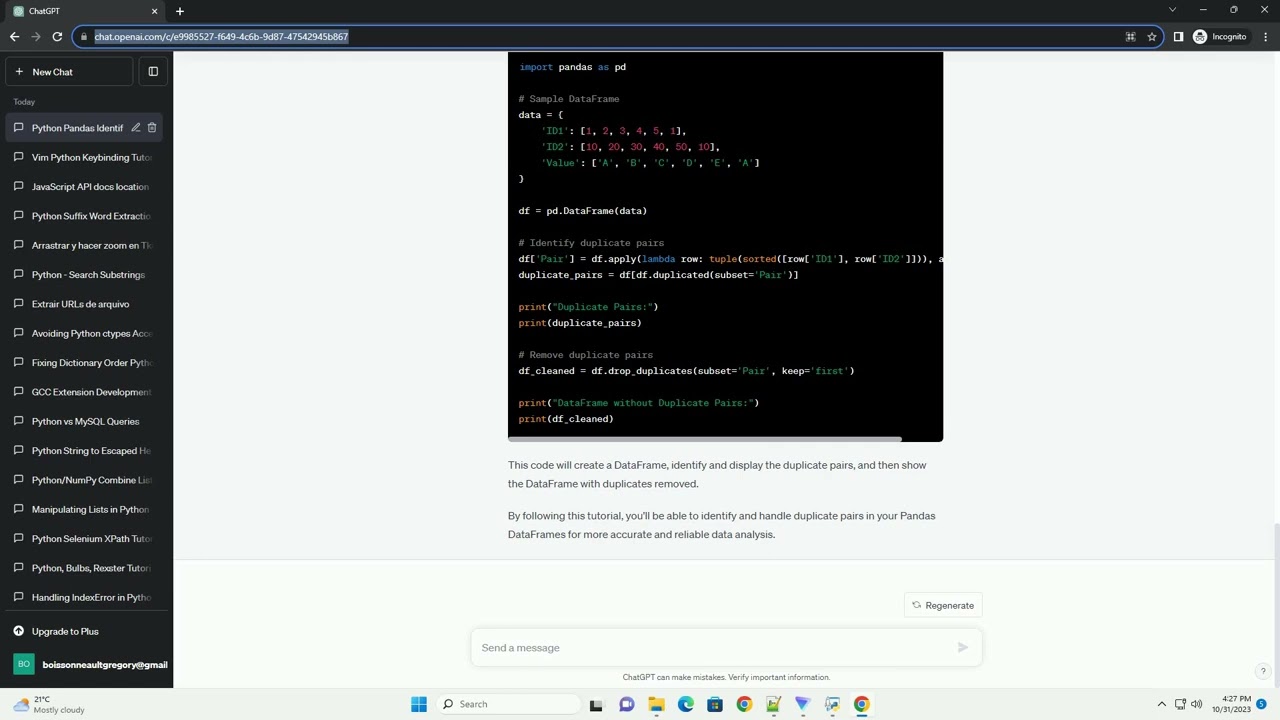
Task: Show hidden system tray icons
Action: pyautogui.click(x=1161, y=704)
